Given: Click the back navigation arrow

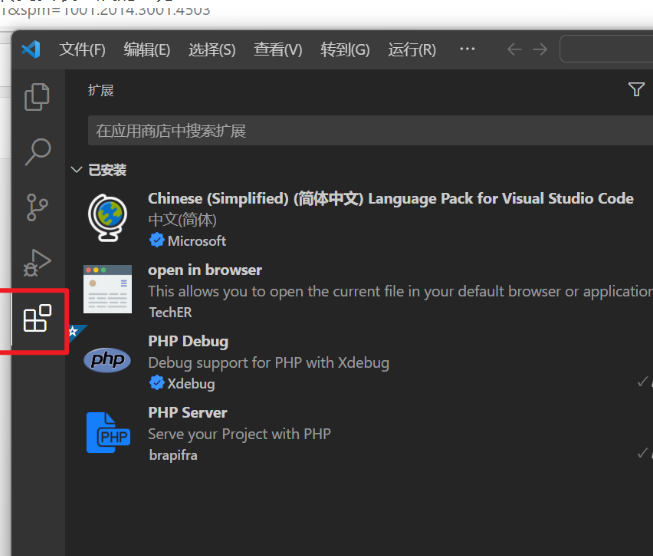Looking at the screenshot, I should [515, 49].
